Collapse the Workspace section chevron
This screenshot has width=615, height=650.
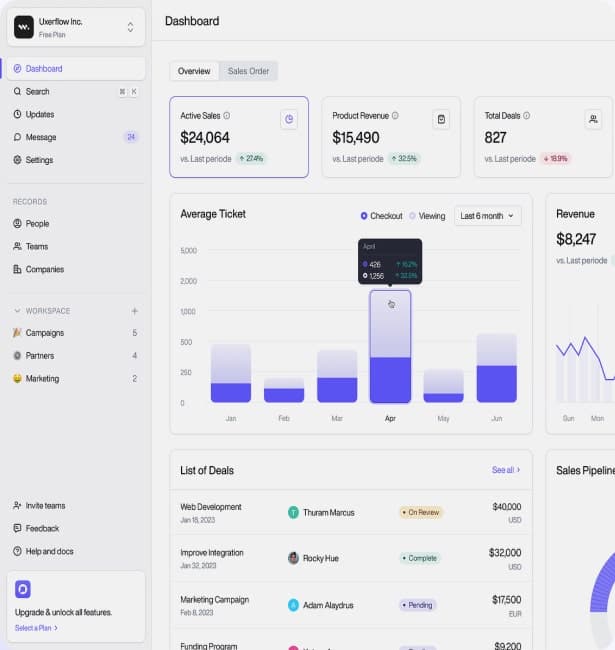click(17, 311)
